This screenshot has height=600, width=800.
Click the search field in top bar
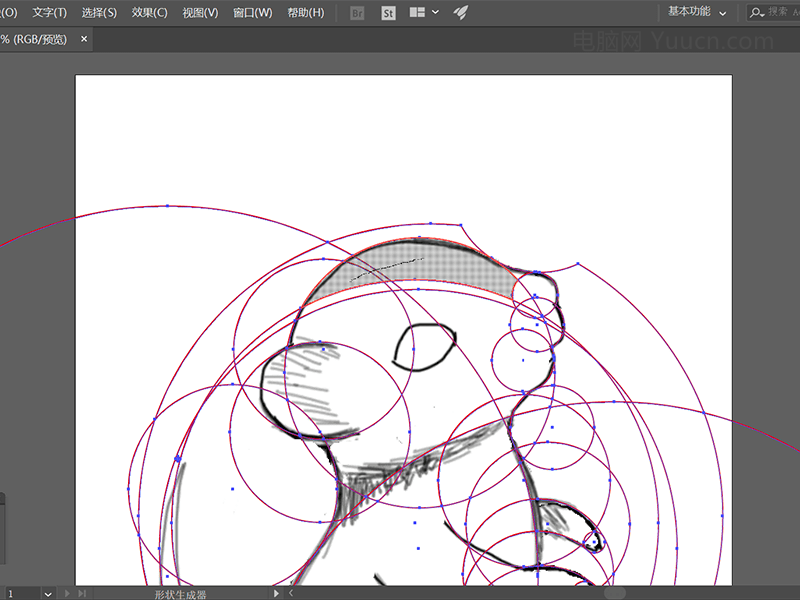click(x=773, y=12)
